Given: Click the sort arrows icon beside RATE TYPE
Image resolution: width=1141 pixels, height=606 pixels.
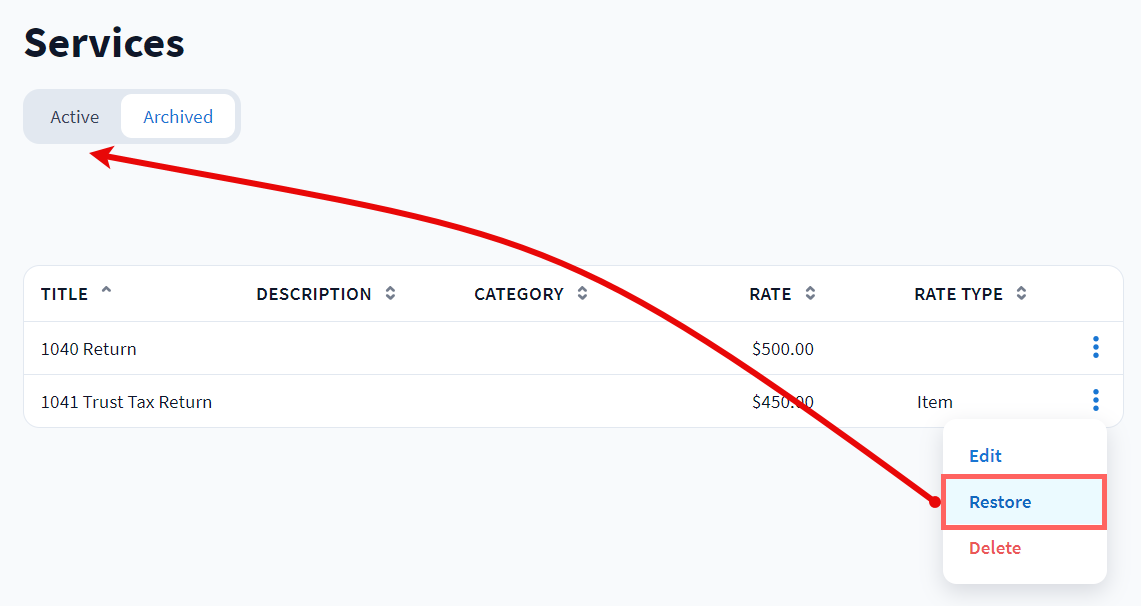Looking at the screenshot, I should pyautogui.click(x=1021, y=294).
